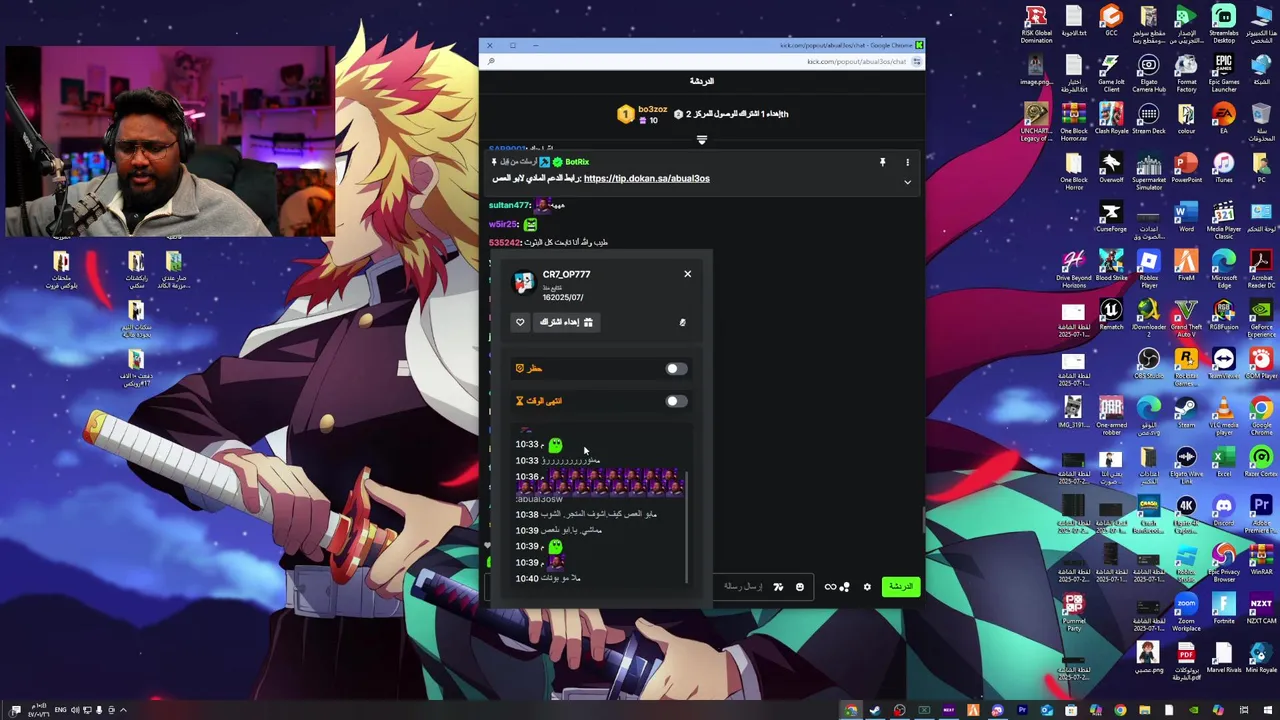Click the infinity icon in chat bar
The image size is (1280, 720).
point(830,587)
